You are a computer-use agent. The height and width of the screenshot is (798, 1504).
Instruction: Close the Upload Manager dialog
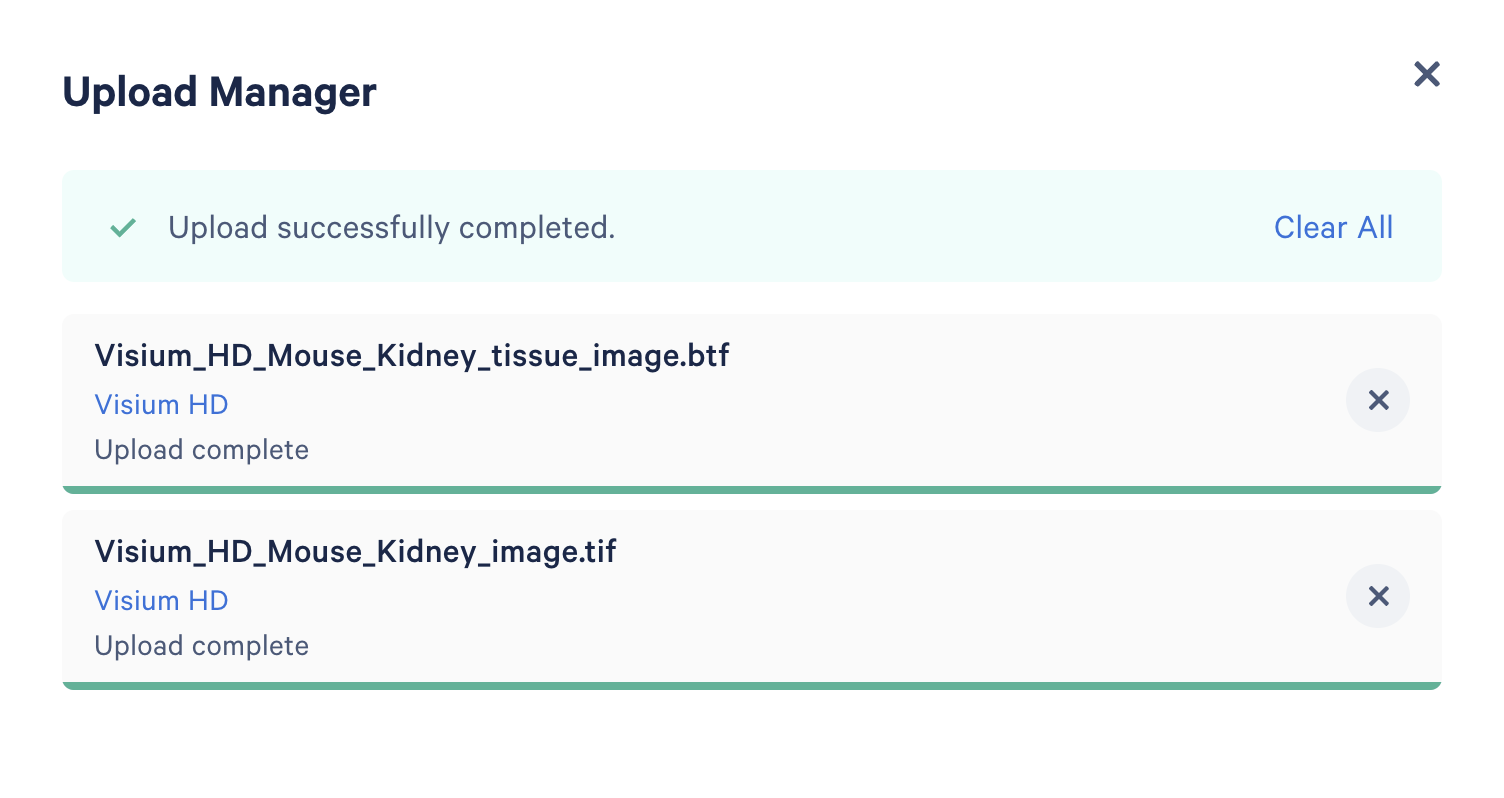click(x=1426, y=74)
